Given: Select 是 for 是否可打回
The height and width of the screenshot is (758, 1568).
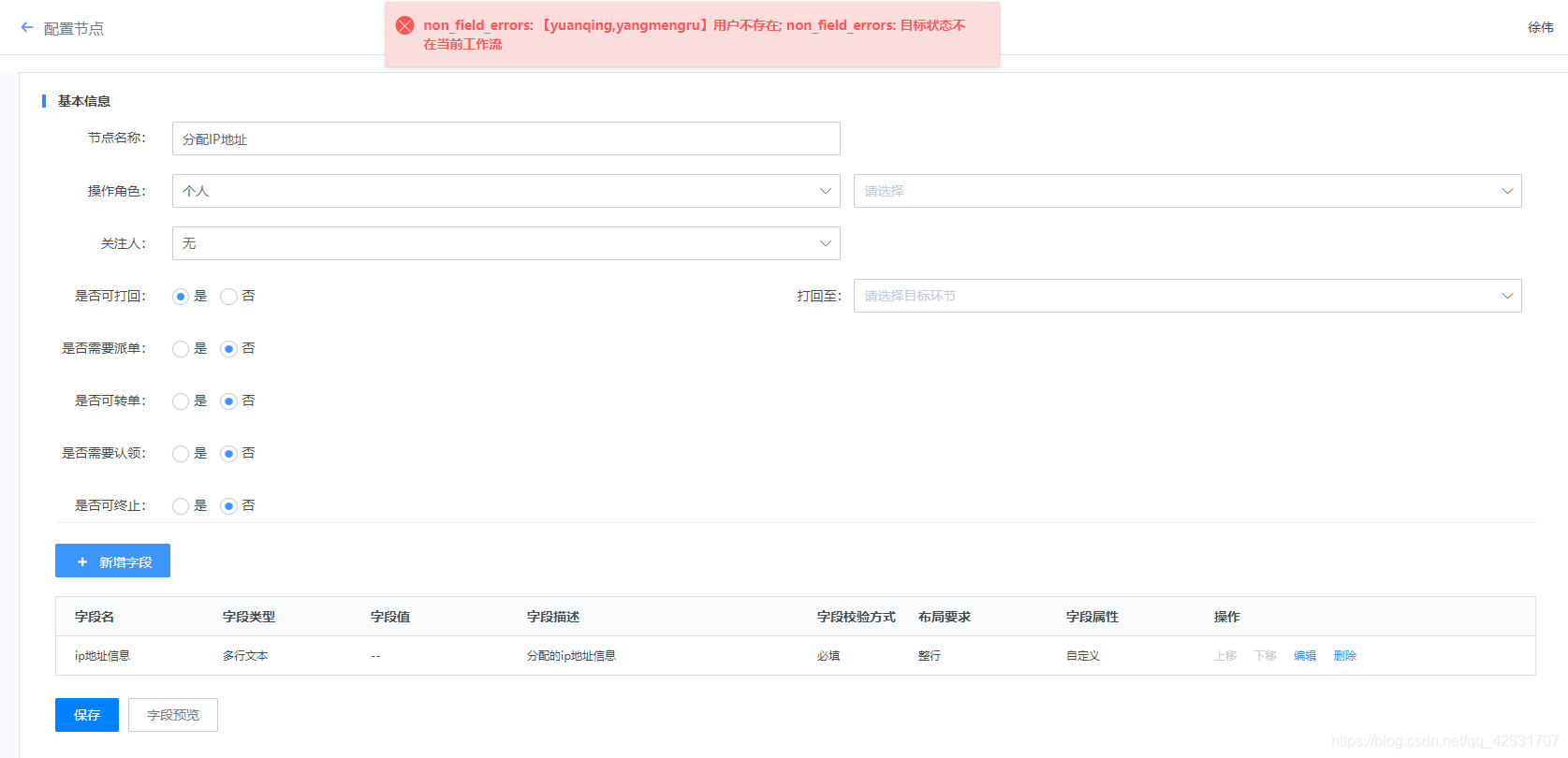Looking at the screenshot, I should [x=181, y=297].
